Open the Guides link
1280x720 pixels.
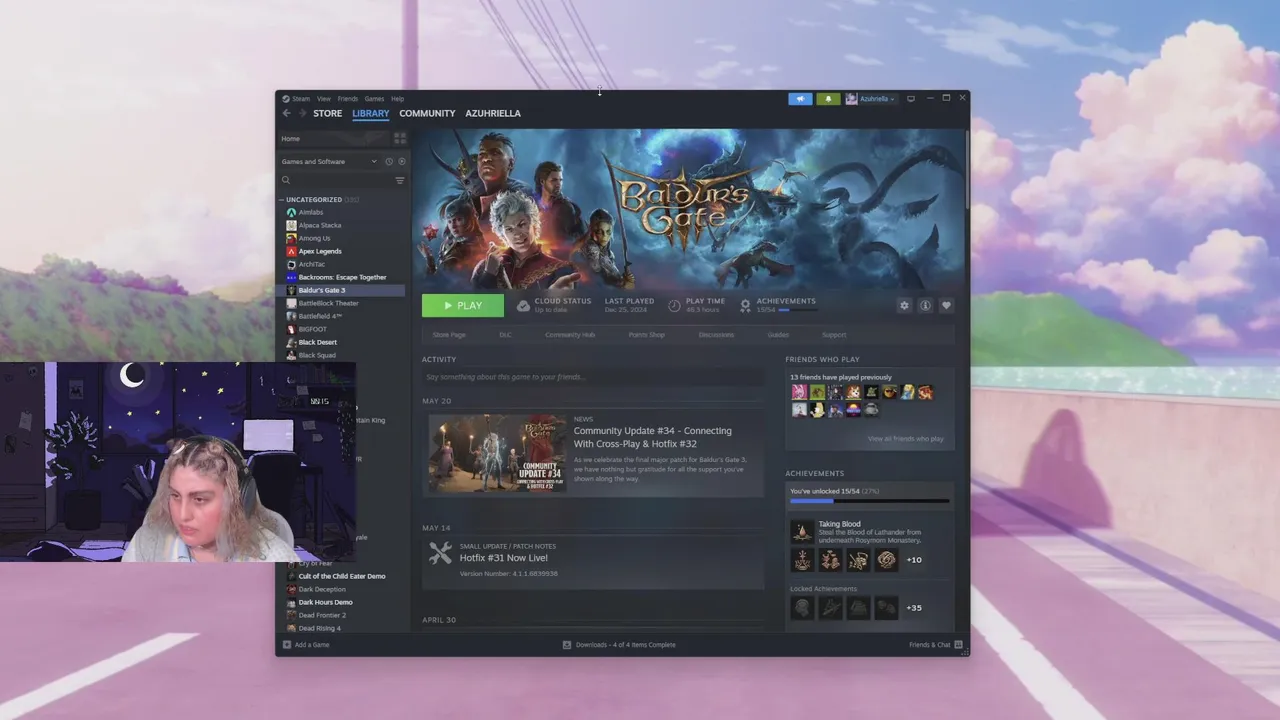(778, 335)
